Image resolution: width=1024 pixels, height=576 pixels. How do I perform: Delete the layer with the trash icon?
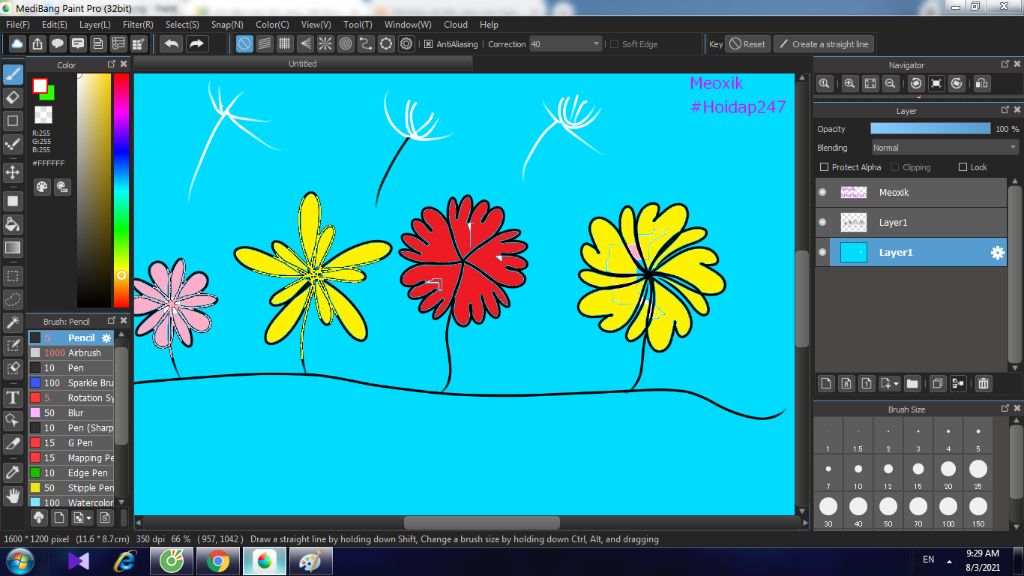coord(984,383)
